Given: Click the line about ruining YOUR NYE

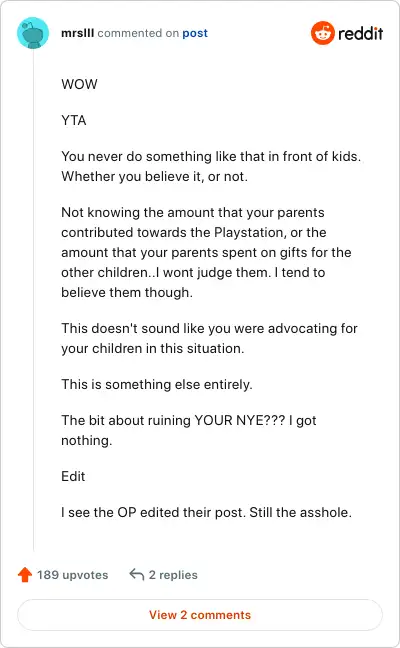Looking at the screenshot, I should pos(189,430).
